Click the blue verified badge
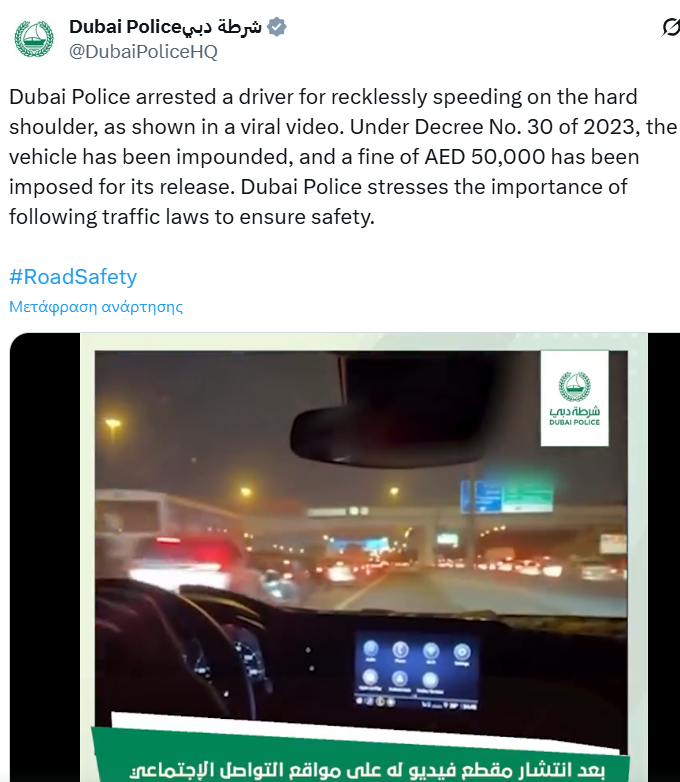Viewport: 680px width, 782px height. click(277, 27)
